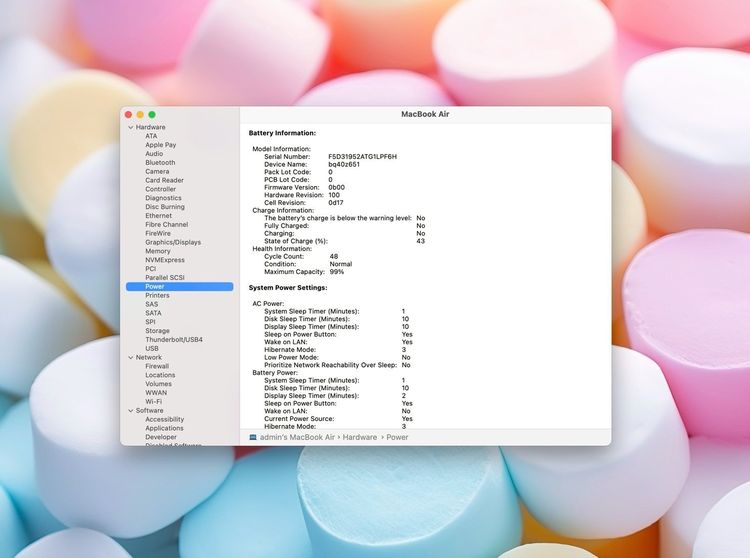Screen dimensions: 750x558
Task: Select Accessibility under Software
Action: point(165,419)
